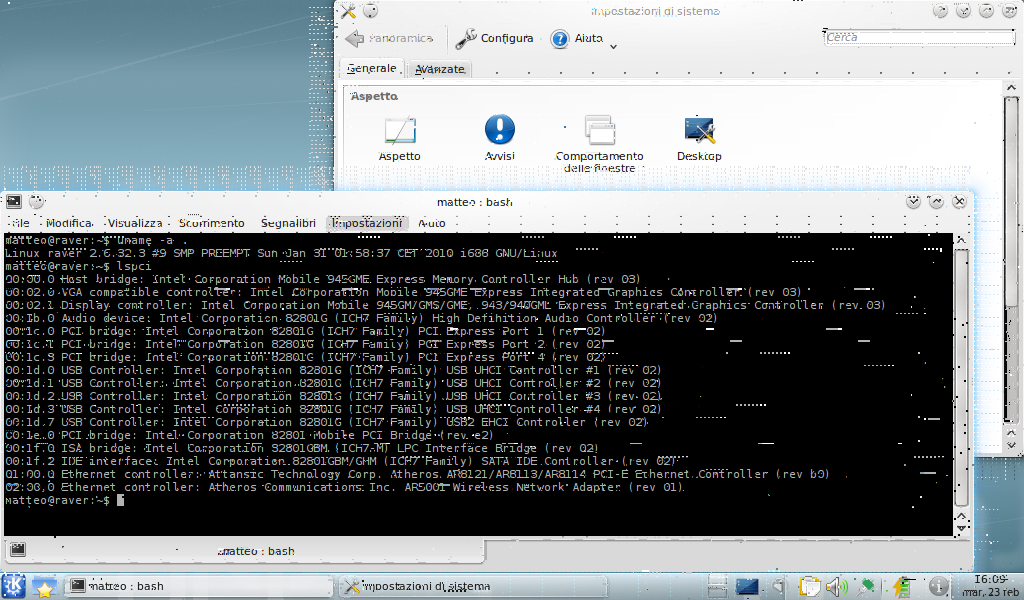Open the Desktop settings module
The image size is (1024, 600).
(699, 137)
